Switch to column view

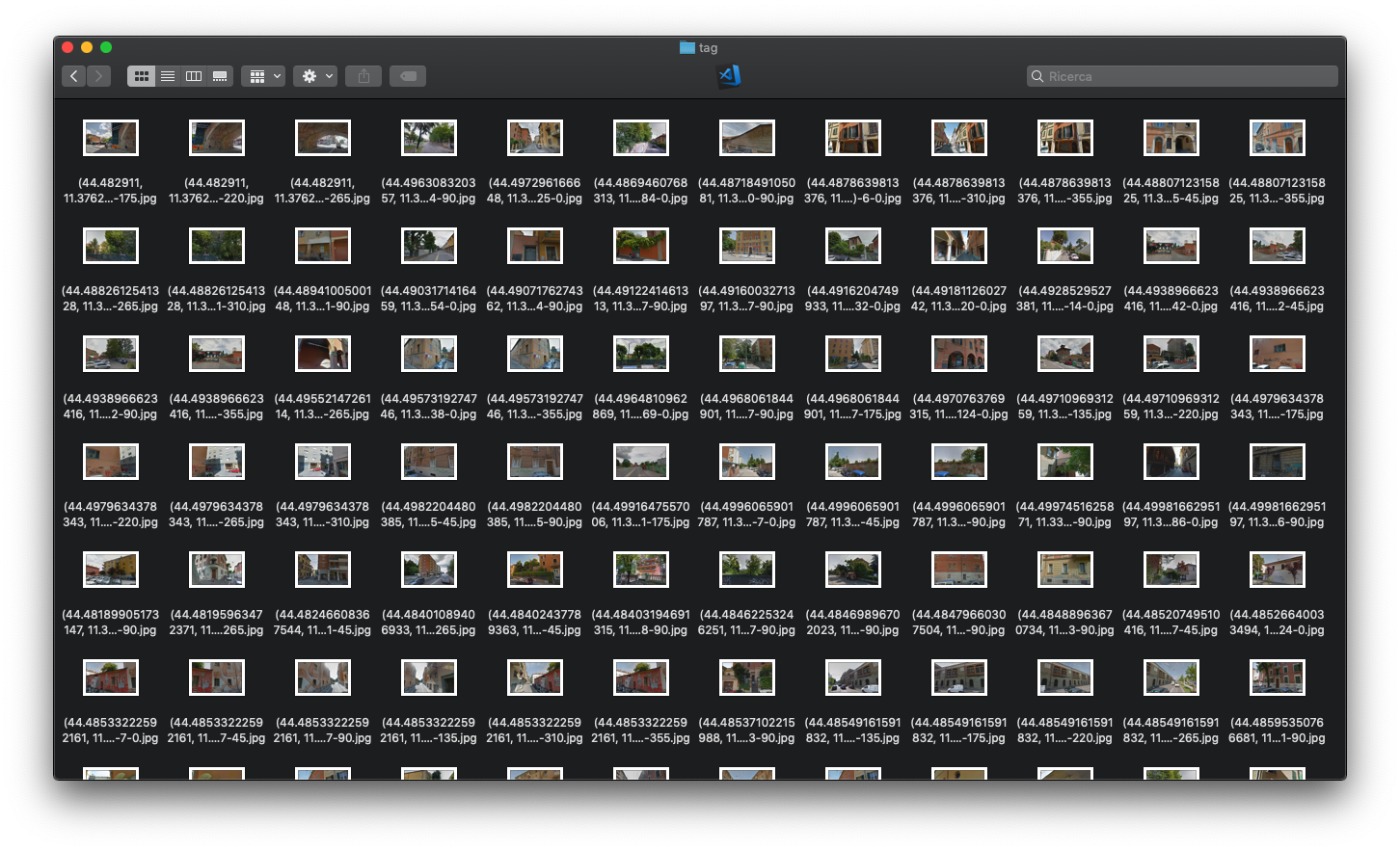tap(194, 76)
